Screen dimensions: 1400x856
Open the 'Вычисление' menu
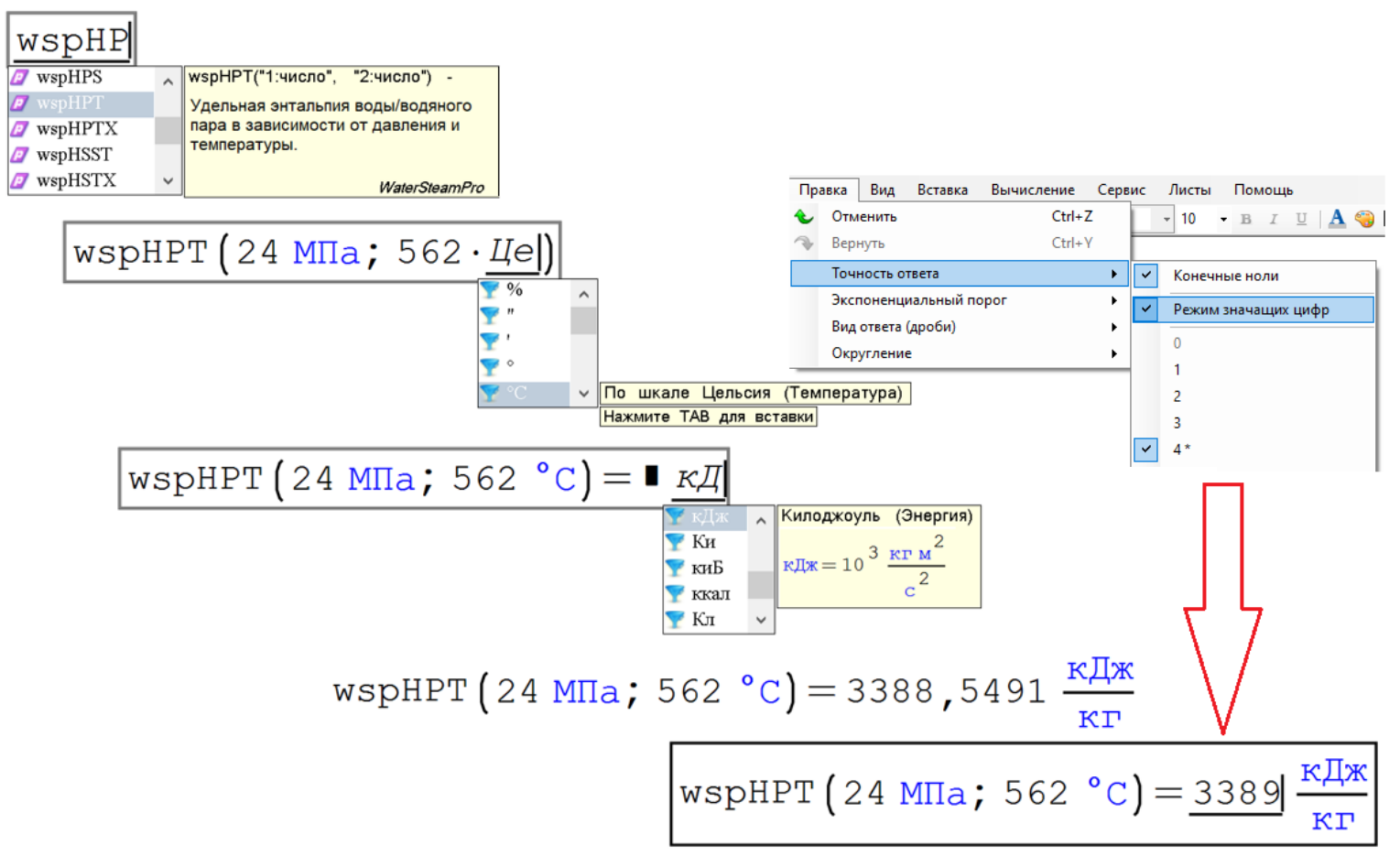(x=1032, y=190)
